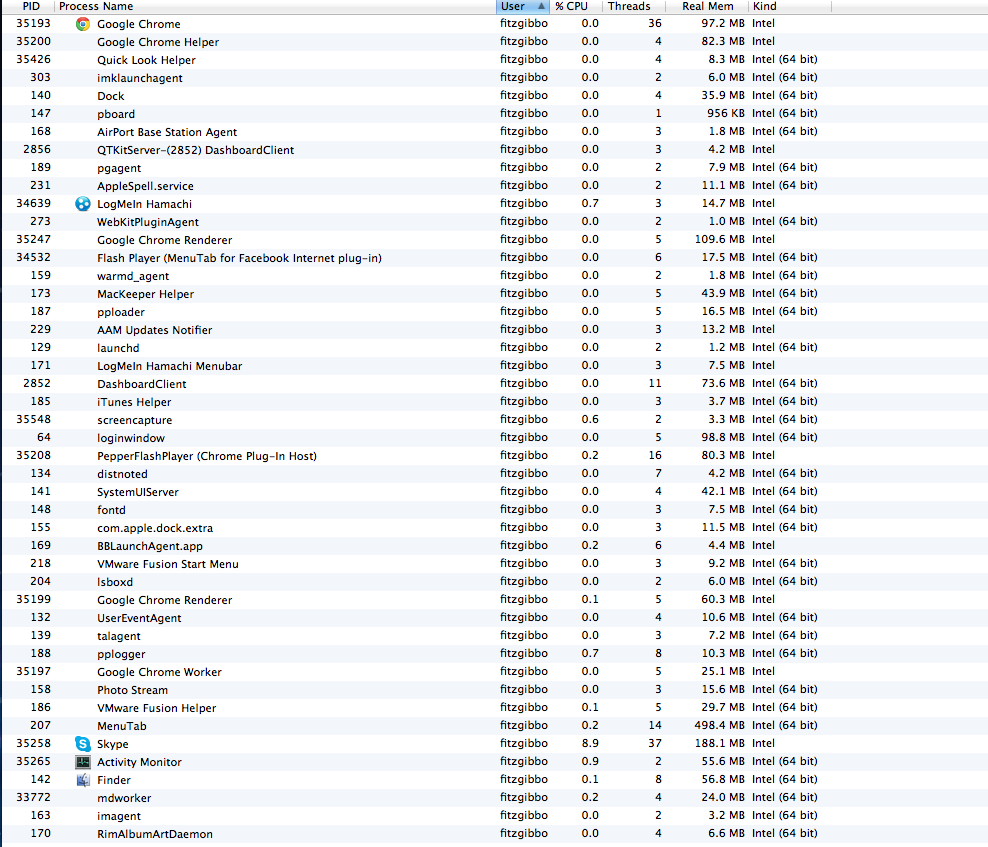The height and width of the screenshot is (847, 988).
Task: Select the Photo Stream process
Action: click(494, 690)
